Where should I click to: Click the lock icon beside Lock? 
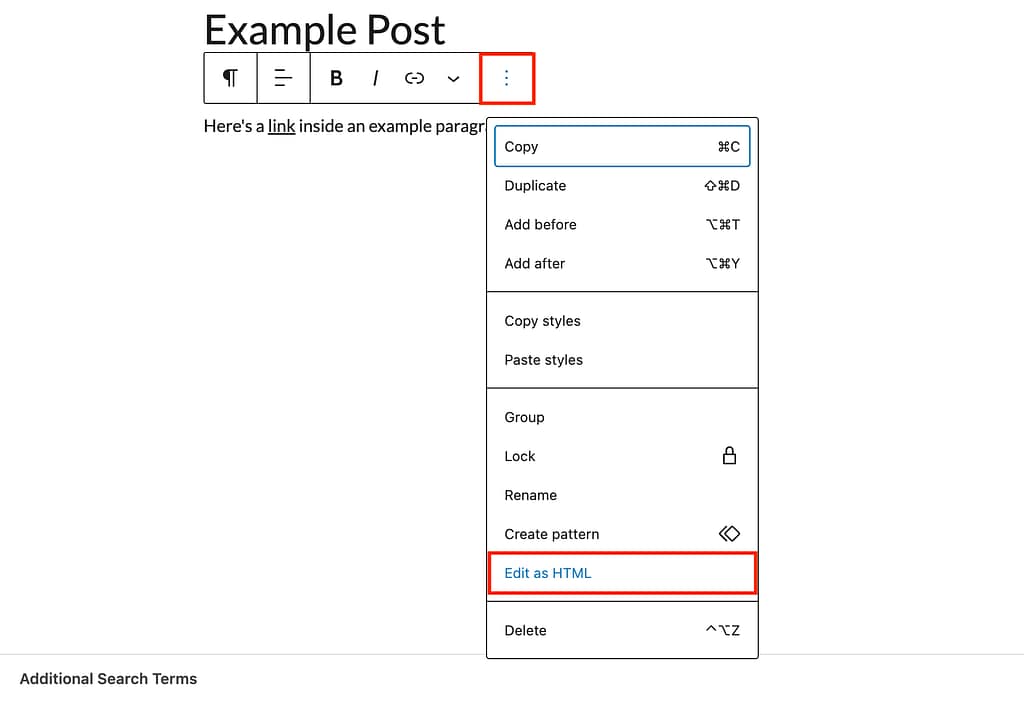(x=729, y=456)
